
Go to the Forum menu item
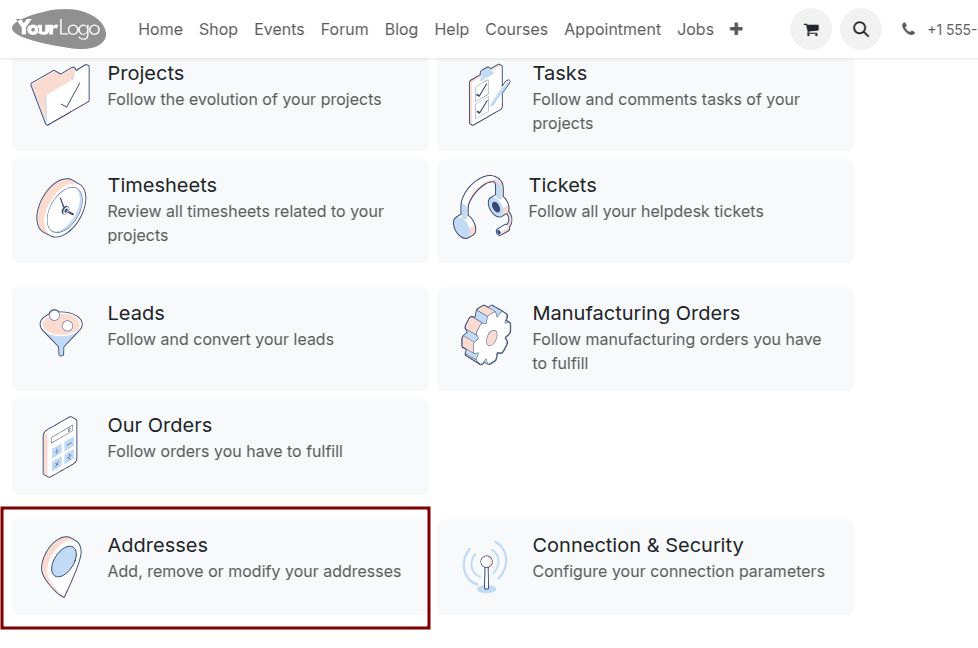(344, 29)
